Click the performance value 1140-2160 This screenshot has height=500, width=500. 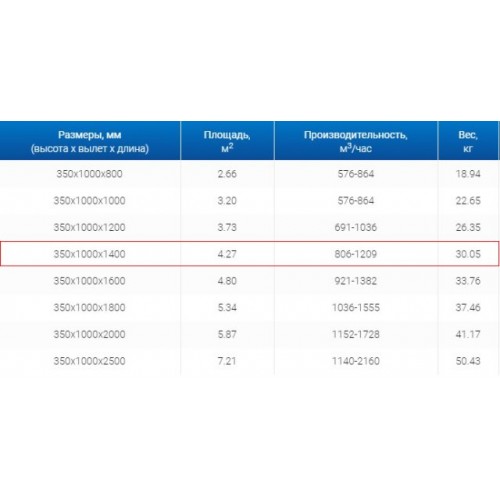coord(356,361)
